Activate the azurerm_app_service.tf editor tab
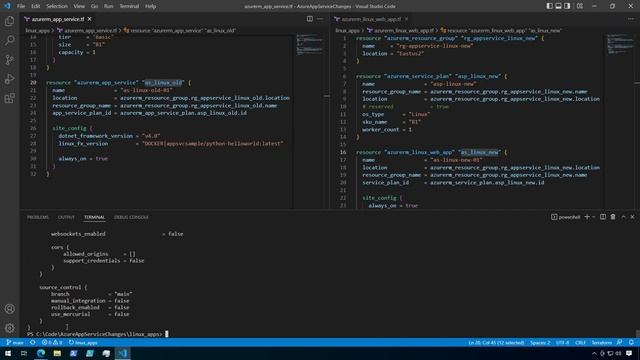 click(x=58, y=19)
